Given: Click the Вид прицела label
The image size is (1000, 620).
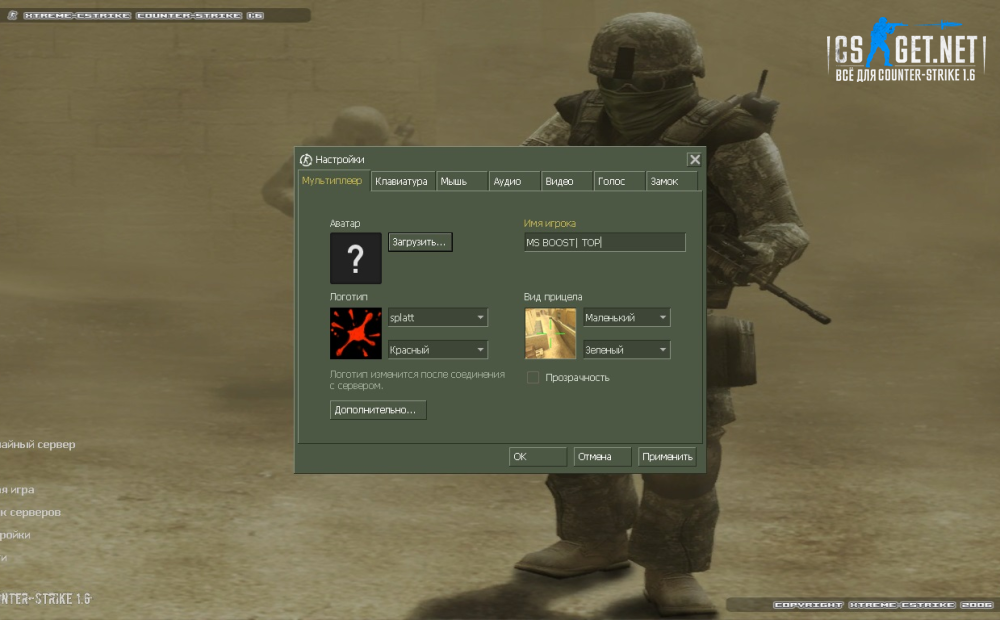Looking at the screenshot, I should point(553,297).
